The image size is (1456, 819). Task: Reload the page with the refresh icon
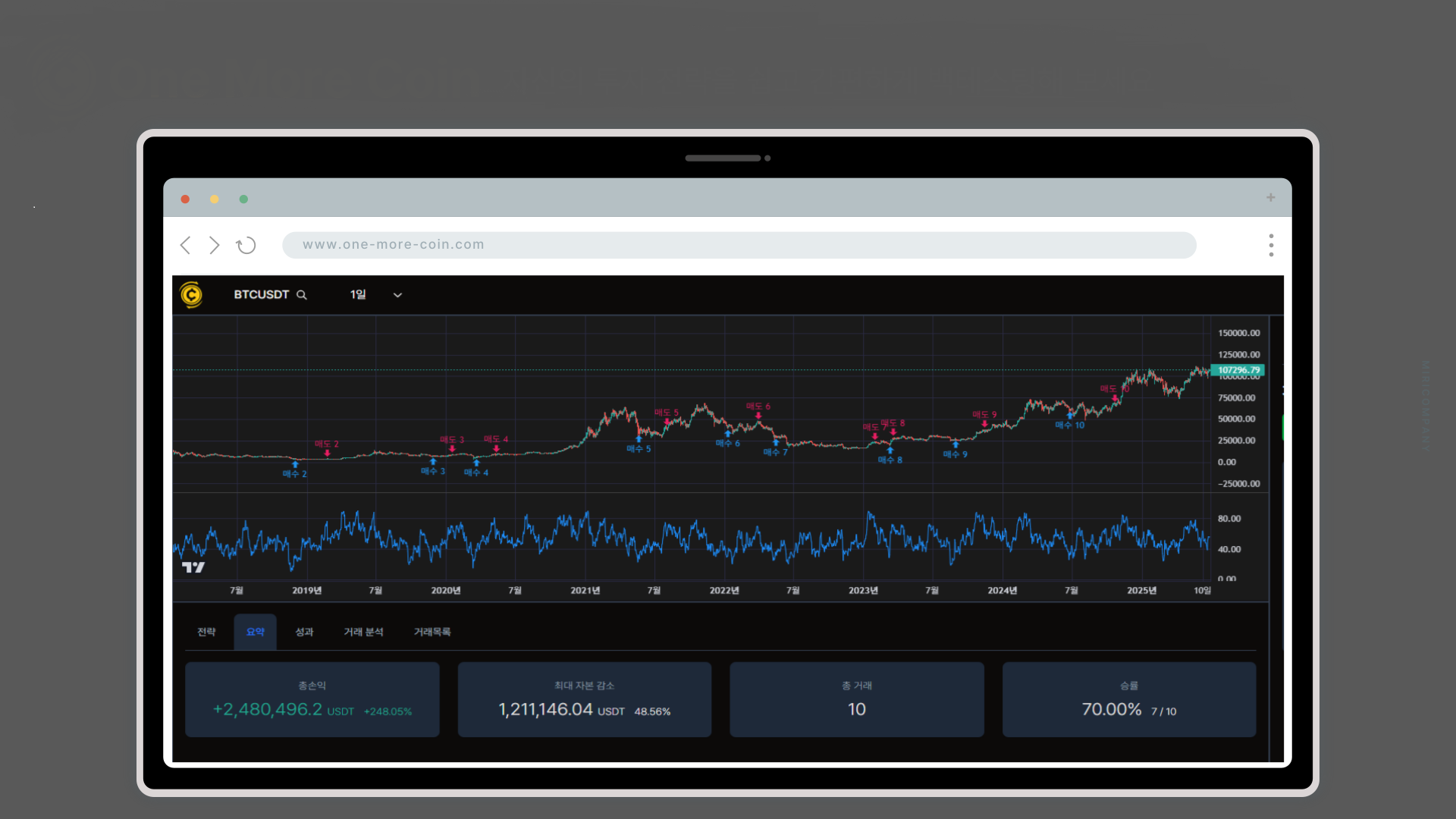246,245
